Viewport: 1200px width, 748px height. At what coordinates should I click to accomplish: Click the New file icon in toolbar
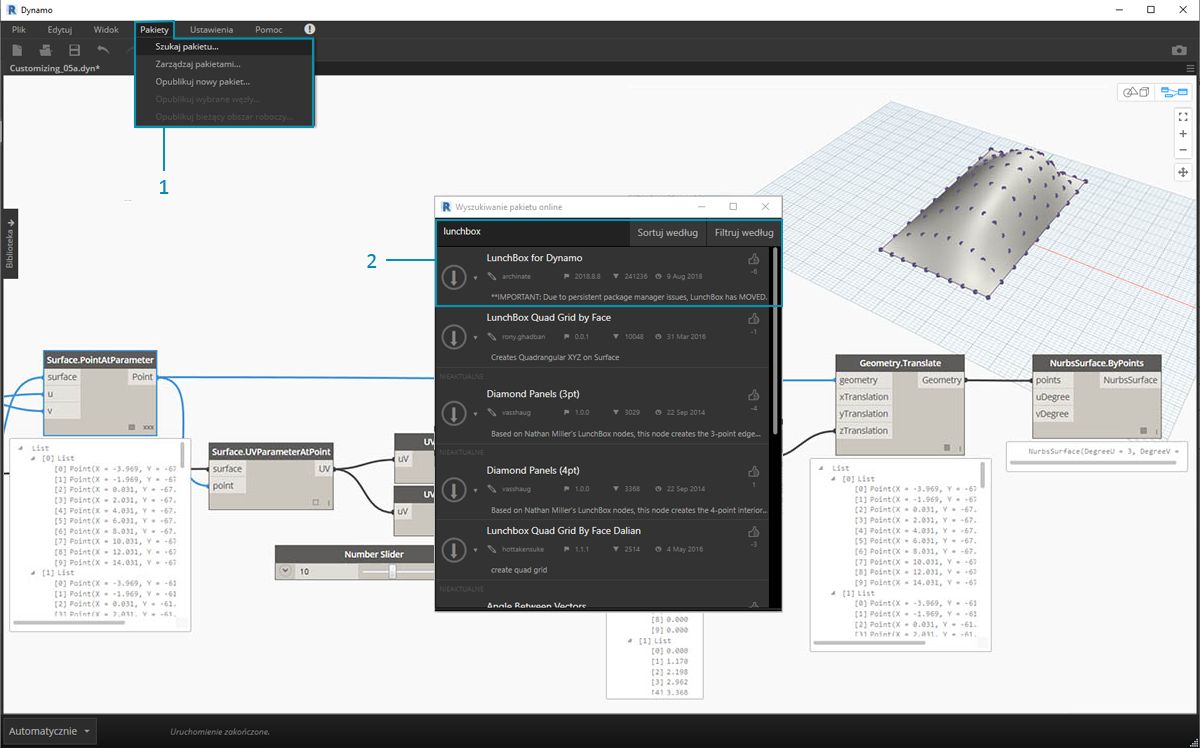18,50
